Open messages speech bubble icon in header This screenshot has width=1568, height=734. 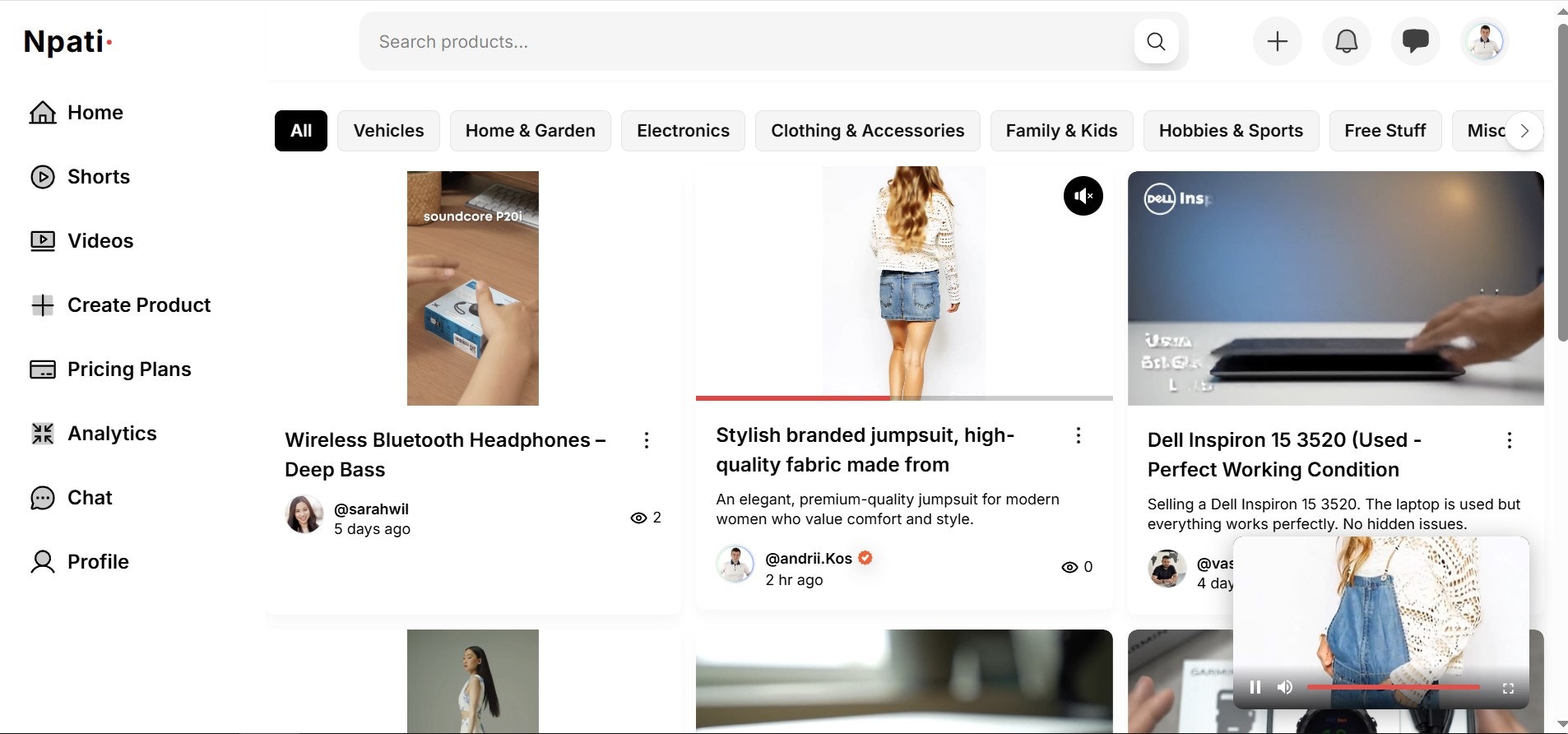click(x=1415, y=41)
